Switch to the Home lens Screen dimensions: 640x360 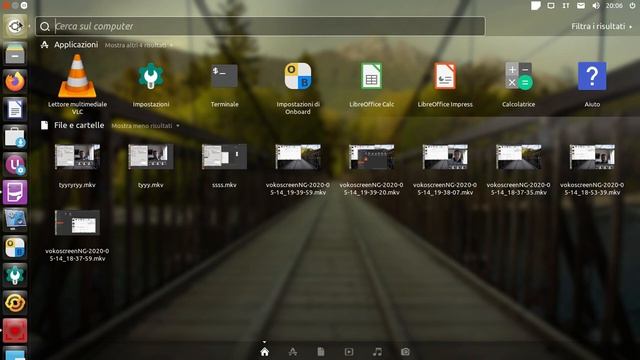[x=264, y=351]
